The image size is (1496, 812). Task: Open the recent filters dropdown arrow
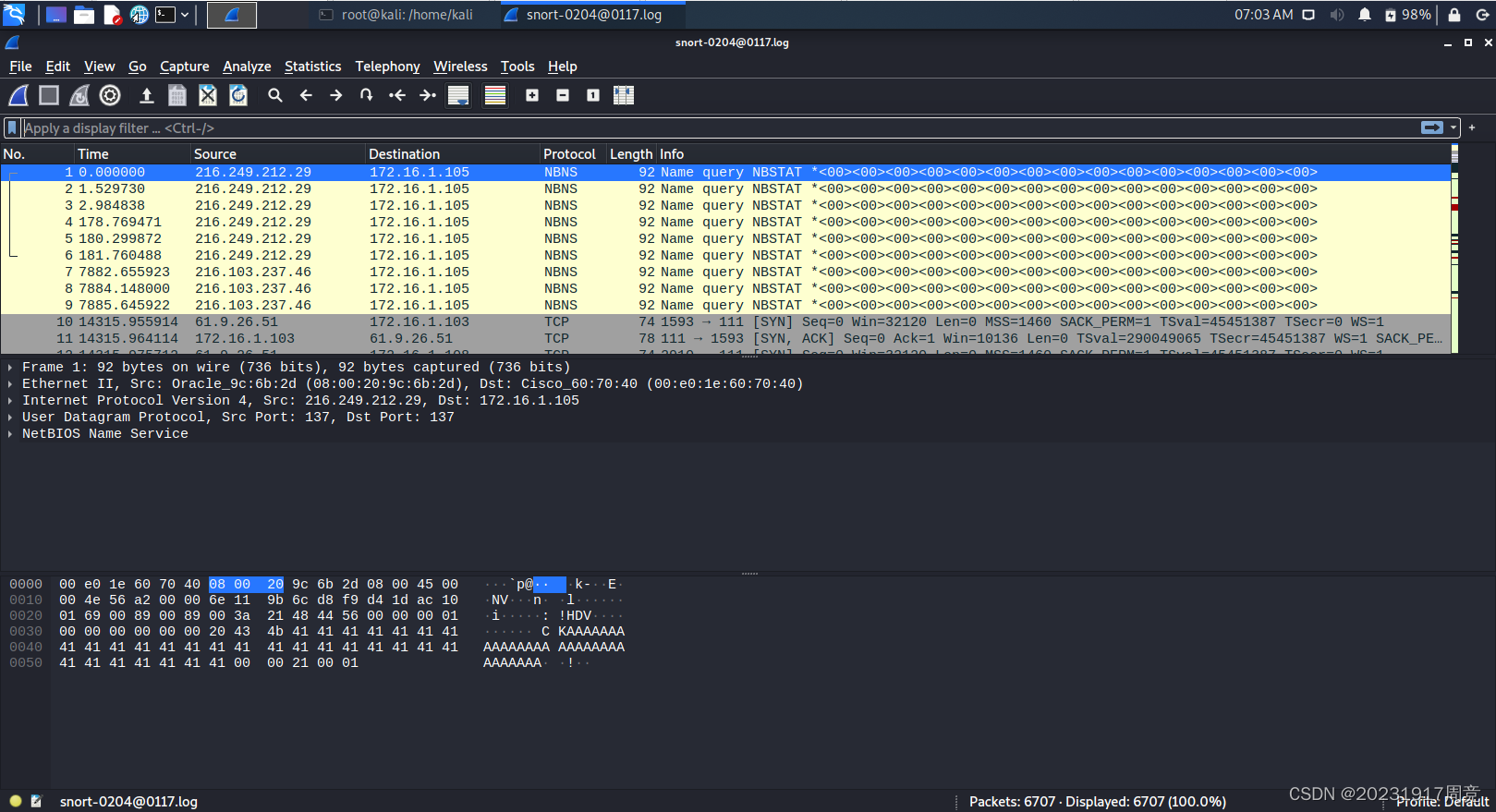(1453, 127)
